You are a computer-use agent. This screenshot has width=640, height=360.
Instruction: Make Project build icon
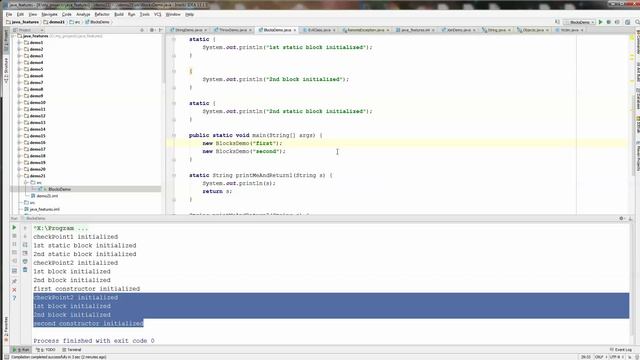tap(557, 22)
